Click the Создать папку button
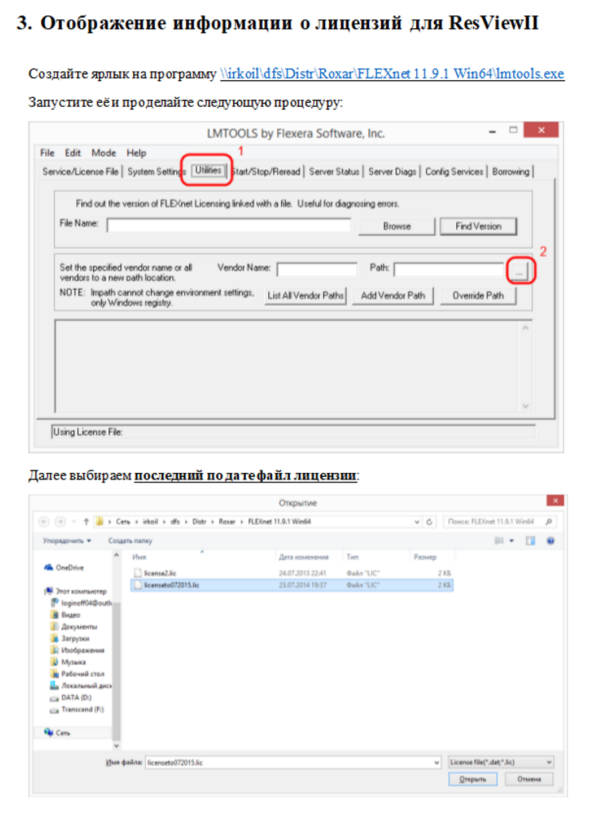Screen dimensions: 616x836 pos(130,541)
